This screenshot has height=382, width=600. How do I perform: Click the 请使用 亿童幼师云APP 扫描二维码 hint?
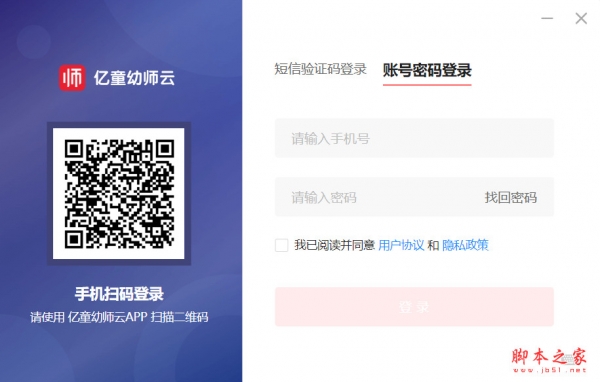tap(119, 317)
